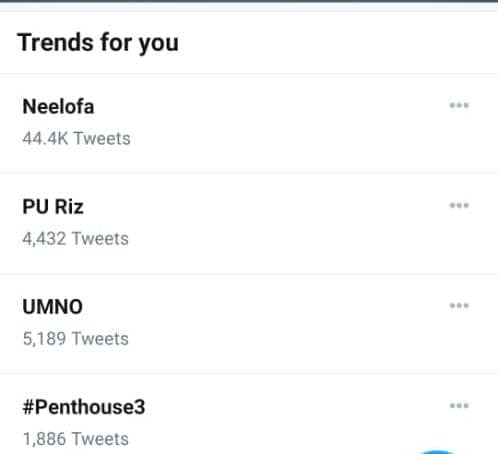
Task: Select the UMNO trend row
Action: [249, 323]
